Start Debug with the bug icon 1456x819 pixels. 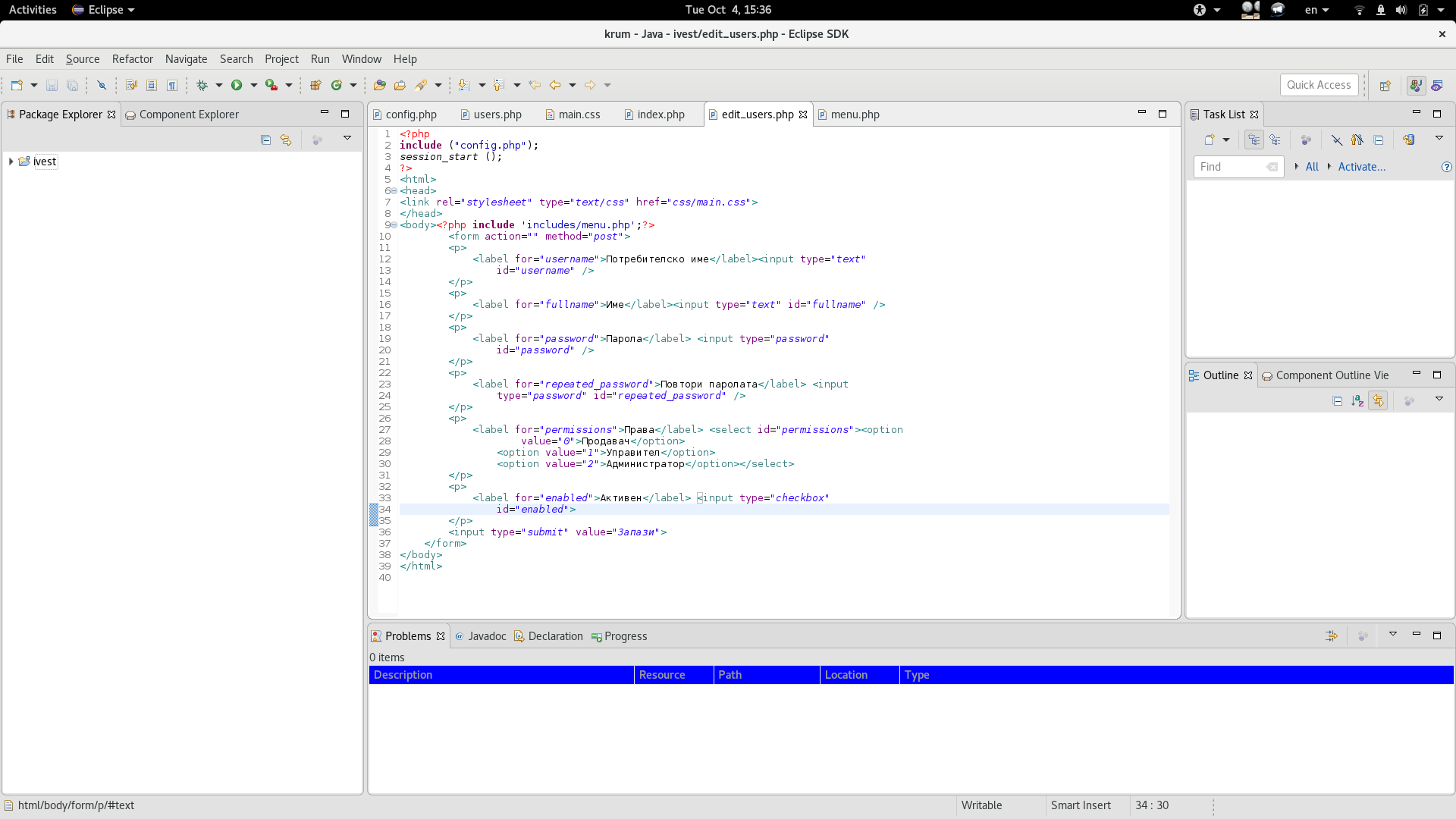click(202, 85)
